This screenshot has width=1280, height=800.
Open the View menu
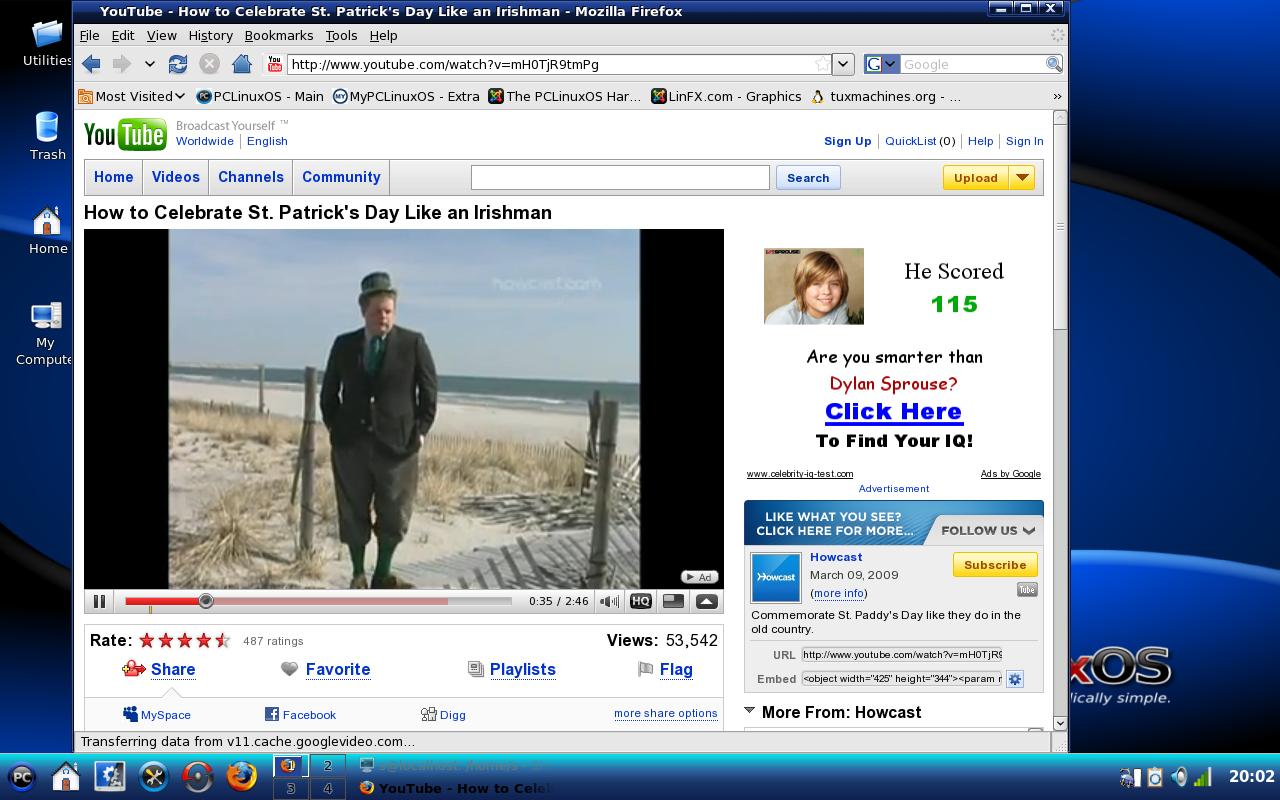[161, 35]
